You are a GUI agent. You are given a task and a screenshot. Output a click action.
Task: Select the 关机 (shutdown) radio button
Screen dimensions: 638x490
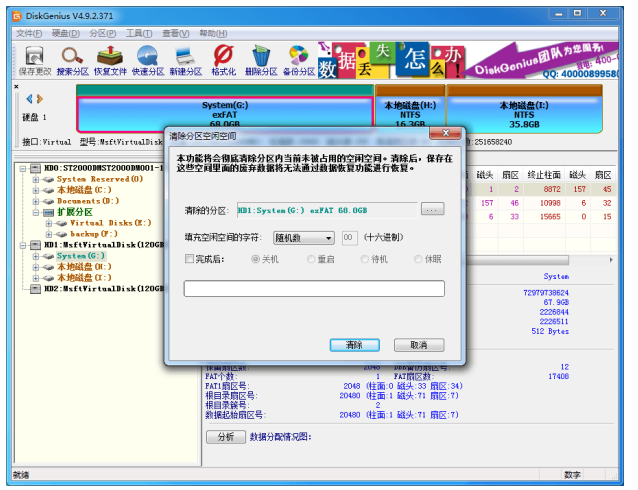tap(256, 259)
